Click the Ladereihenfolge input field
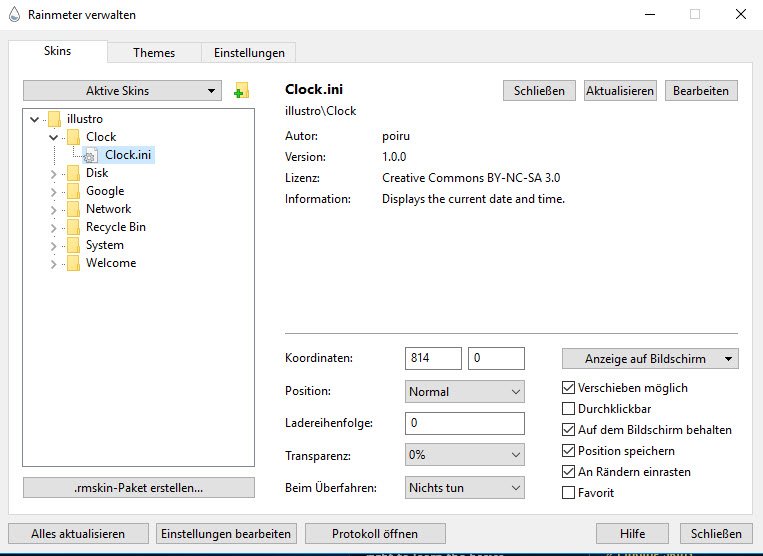This screenshot has width=763, height=556. (465, 423)
